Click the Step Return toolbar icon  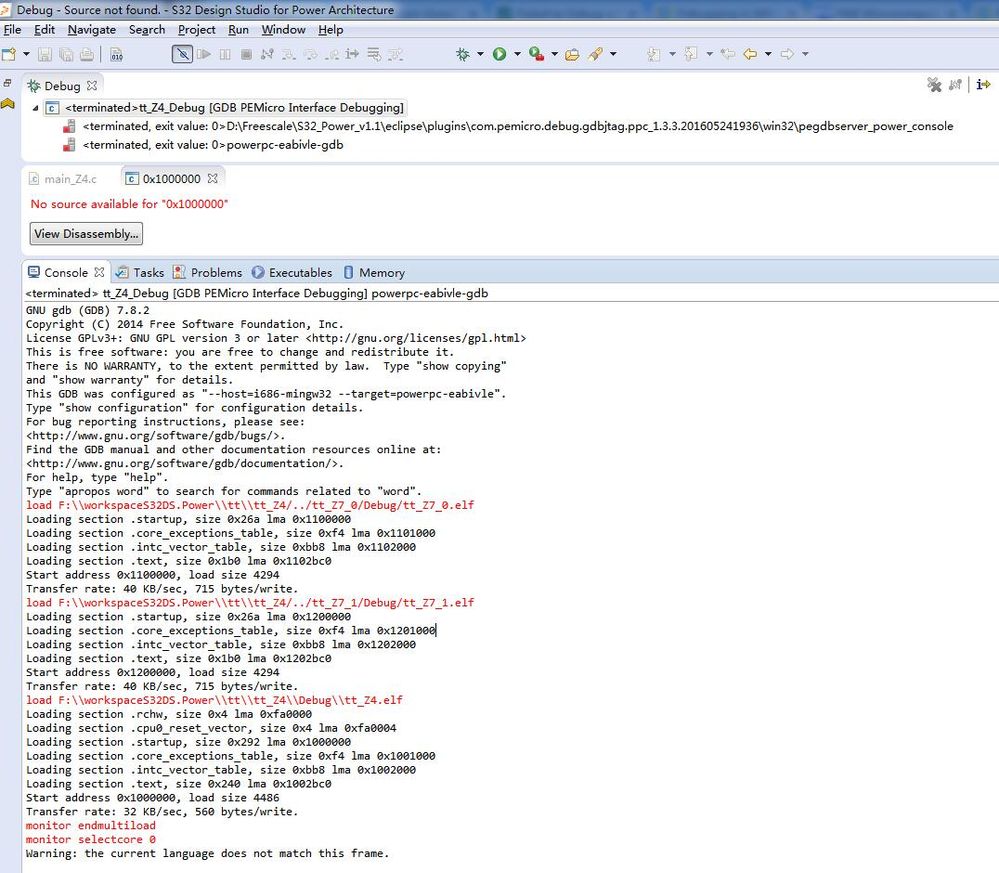tap(331, 54)
